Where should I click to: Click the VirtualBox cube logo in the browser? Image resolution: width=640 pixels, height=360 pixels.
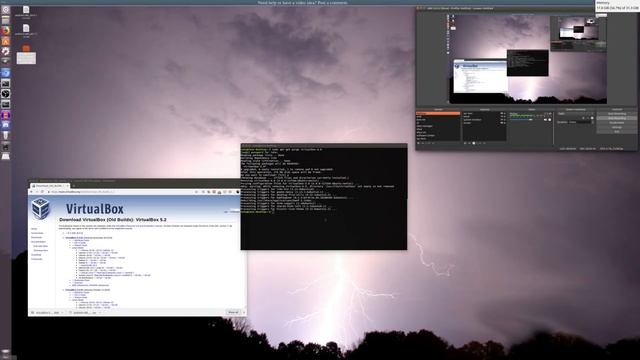[41, 208]
